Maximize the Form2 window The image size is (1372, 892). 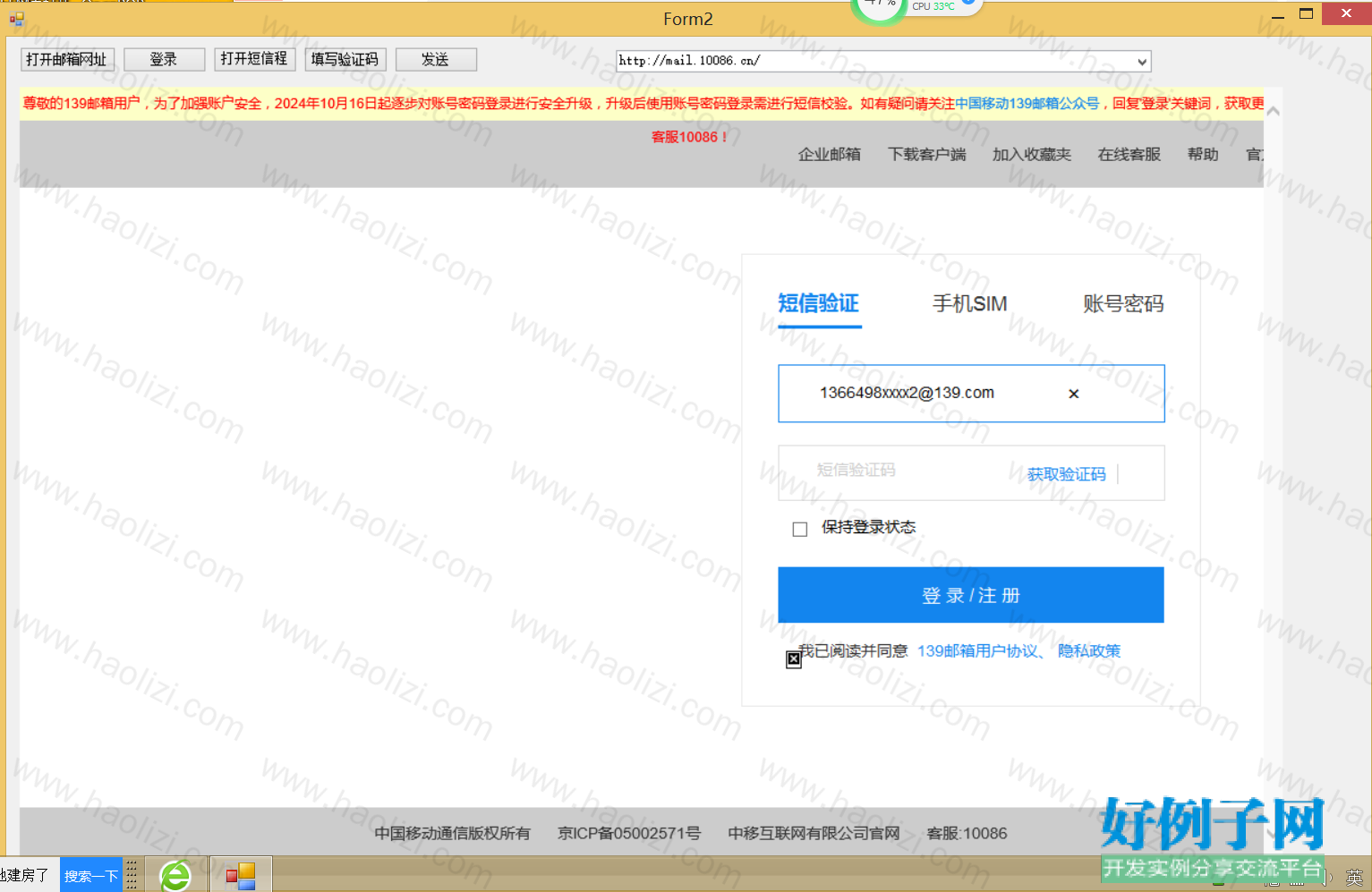click(x=1307, y=13)
